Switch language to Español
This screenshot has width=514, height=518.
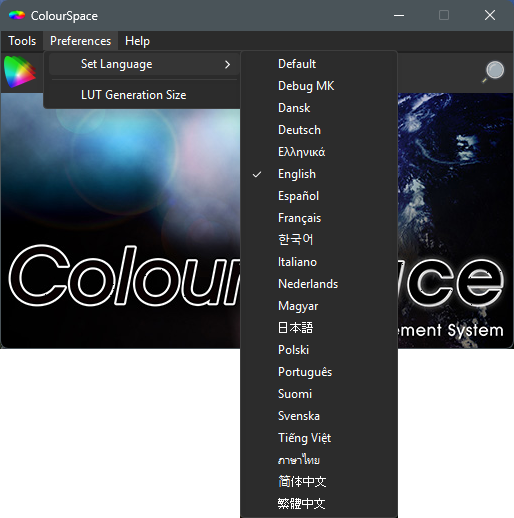tap(319, 196)
